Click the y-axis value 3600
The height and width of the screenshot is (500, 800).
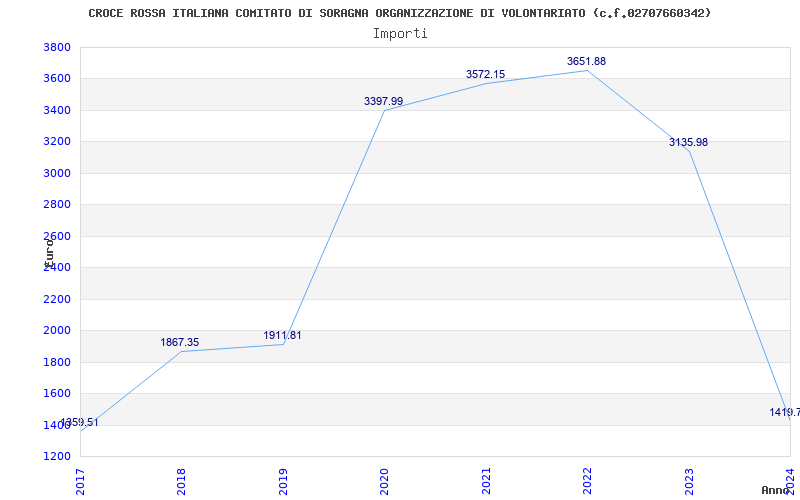(x=57, y=79)
